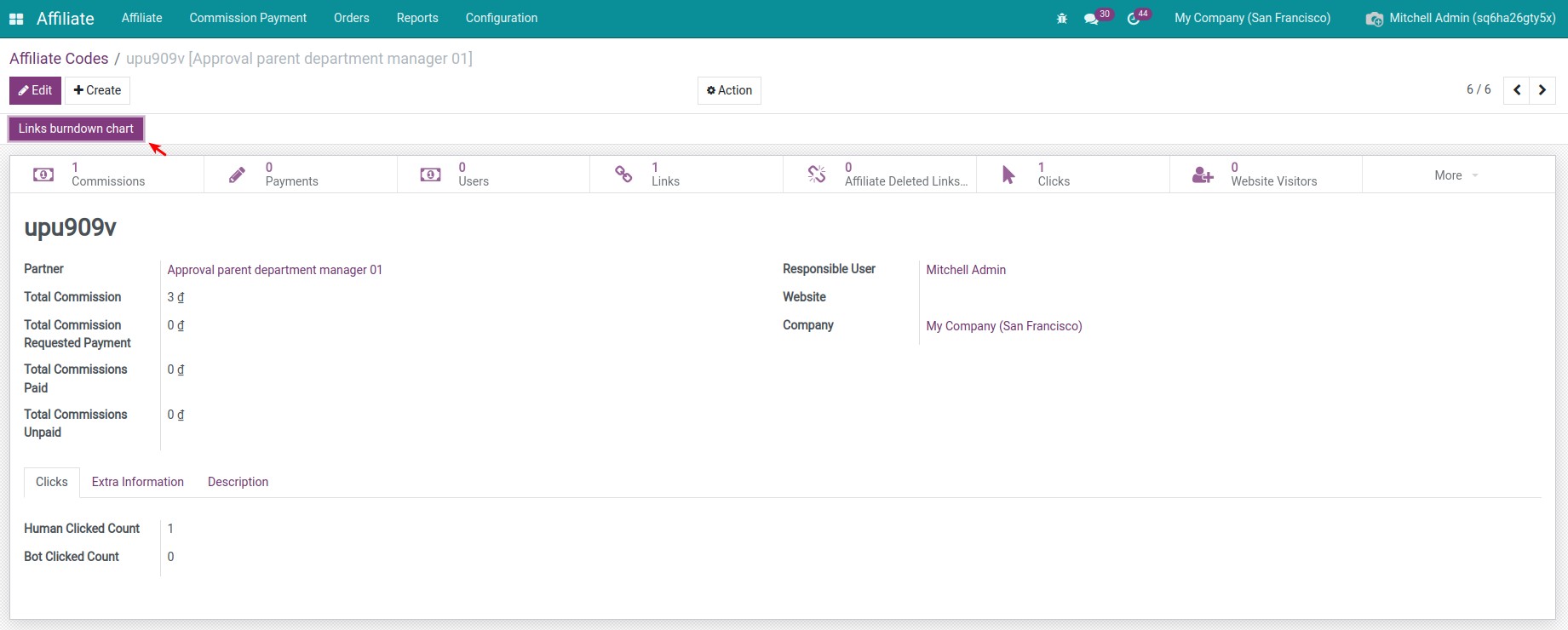Go to the previous record arrow

pos(1517,90)
